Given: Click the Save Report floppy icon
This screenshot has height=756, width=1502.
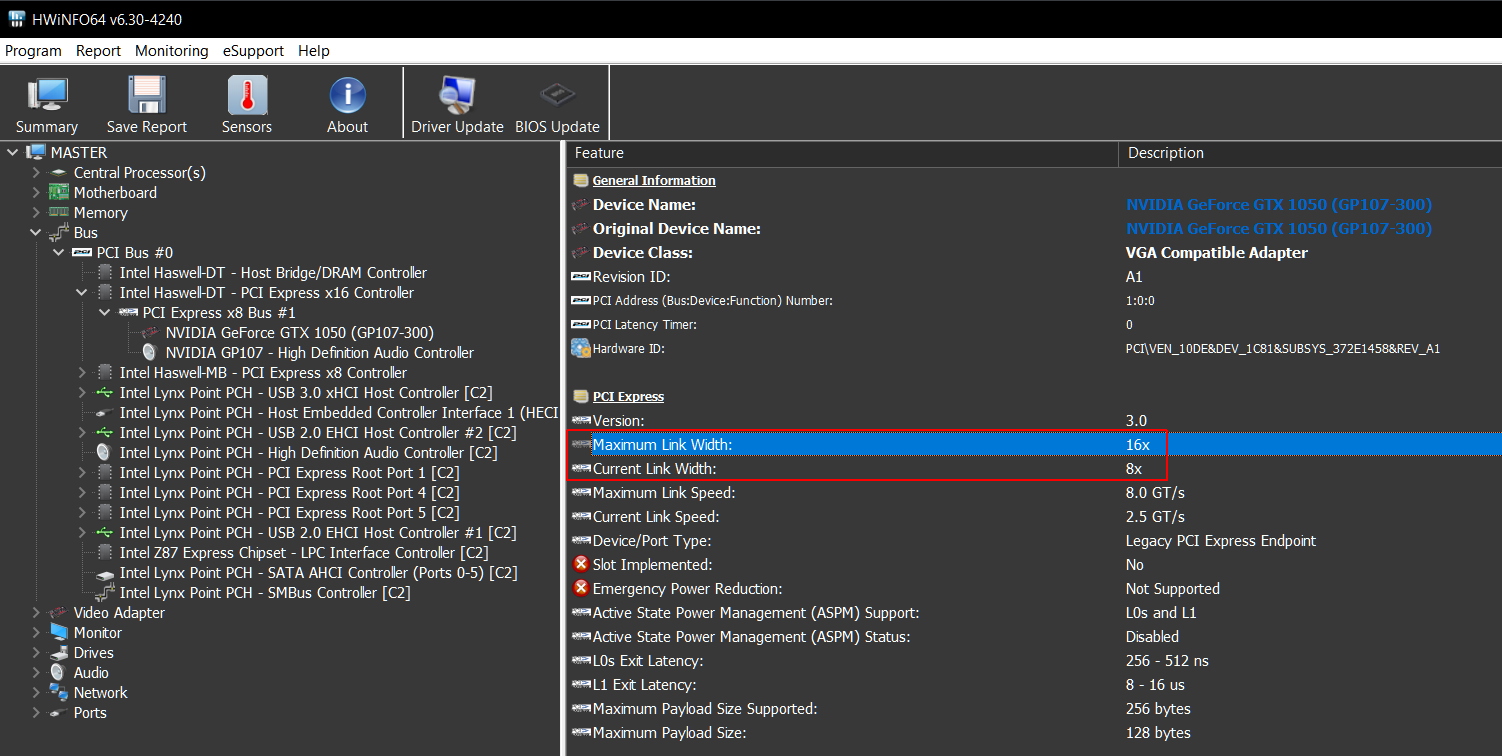Looking at the screenshot, I should (147, 96).
